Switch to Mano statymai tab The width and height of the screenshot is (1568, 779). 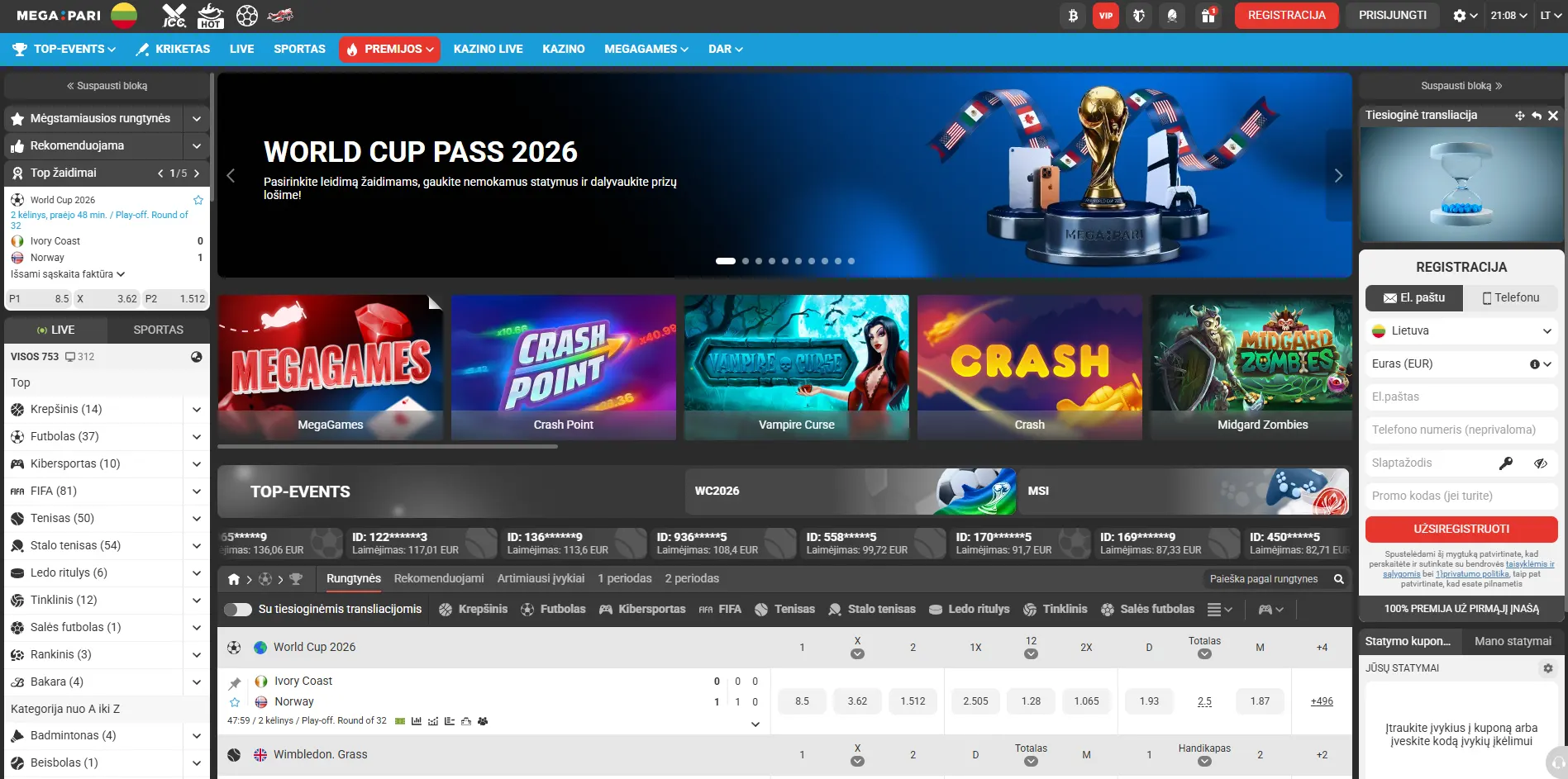[1513, 642]
